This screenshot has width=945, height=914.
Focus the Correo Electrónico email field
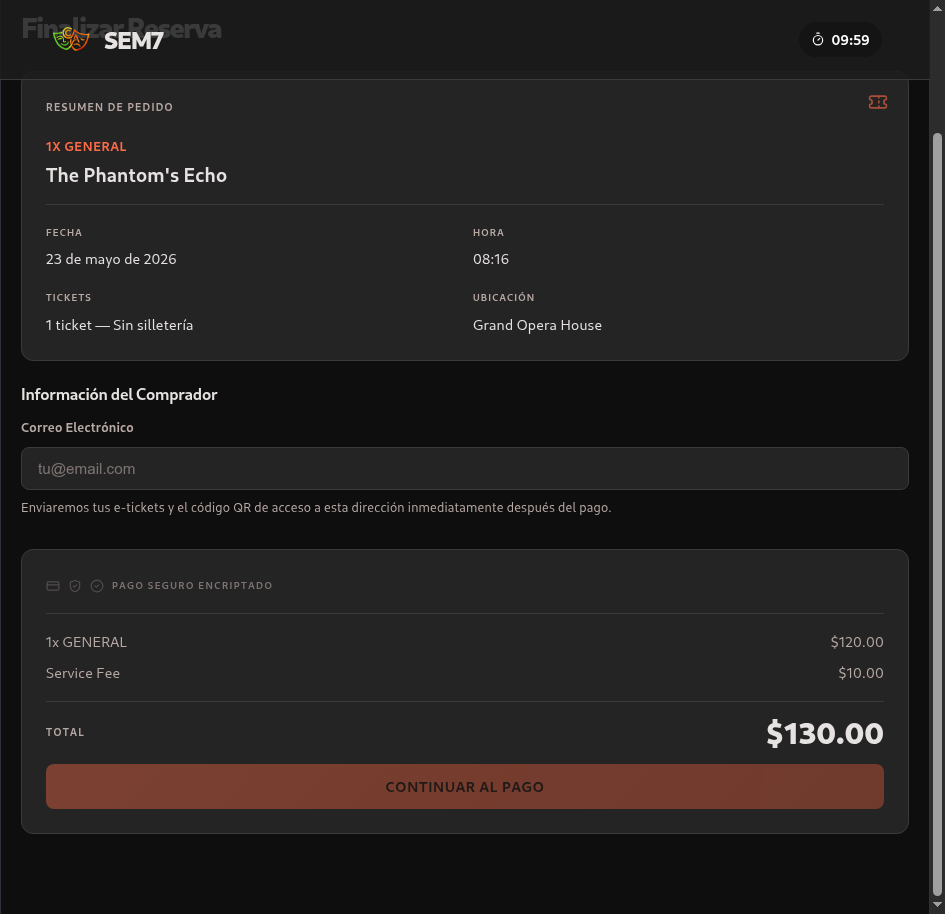pos(464,468)
